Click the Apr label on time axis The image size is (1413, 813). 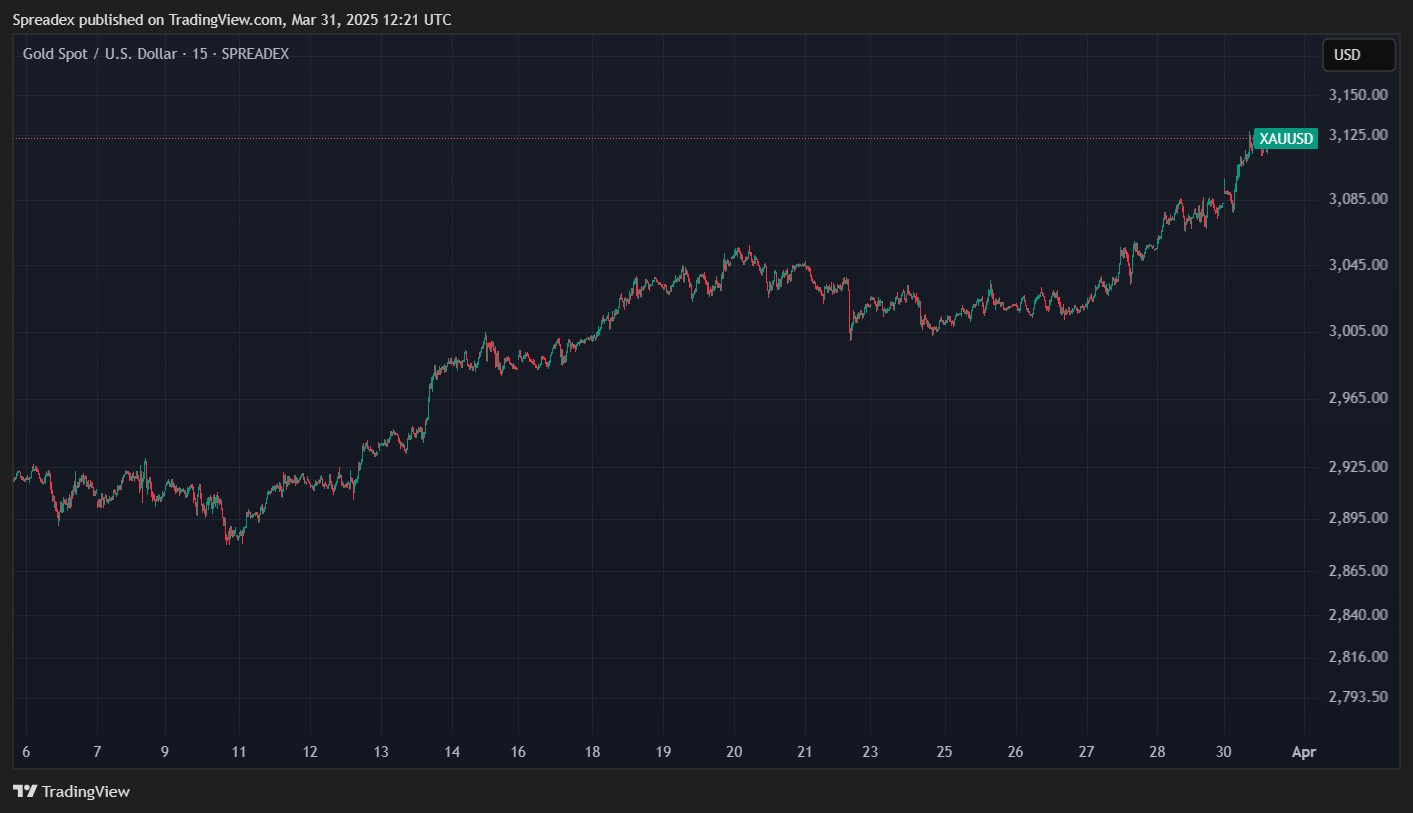[1304, 752]
